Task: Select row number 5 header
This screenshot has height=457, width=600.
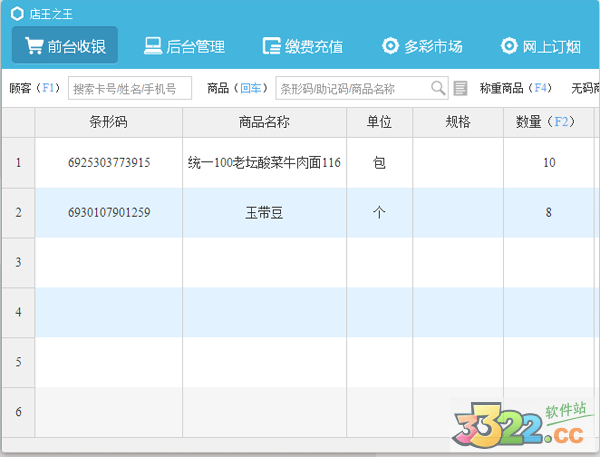Action: click(x=18, y=362)
